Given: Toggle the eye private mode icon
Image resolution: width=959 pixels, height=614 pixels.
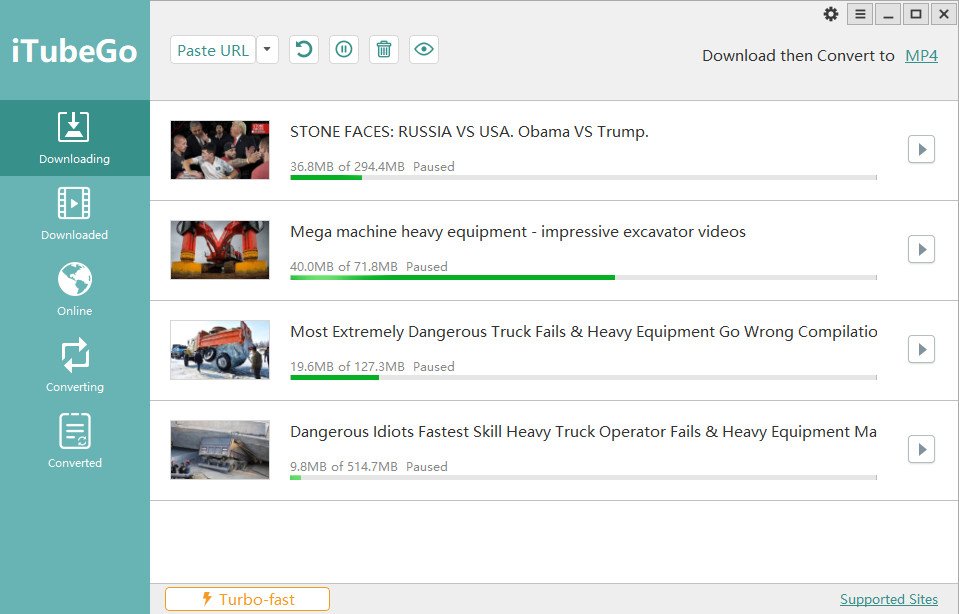Looking at the screenshot, I should coord(424,50).
